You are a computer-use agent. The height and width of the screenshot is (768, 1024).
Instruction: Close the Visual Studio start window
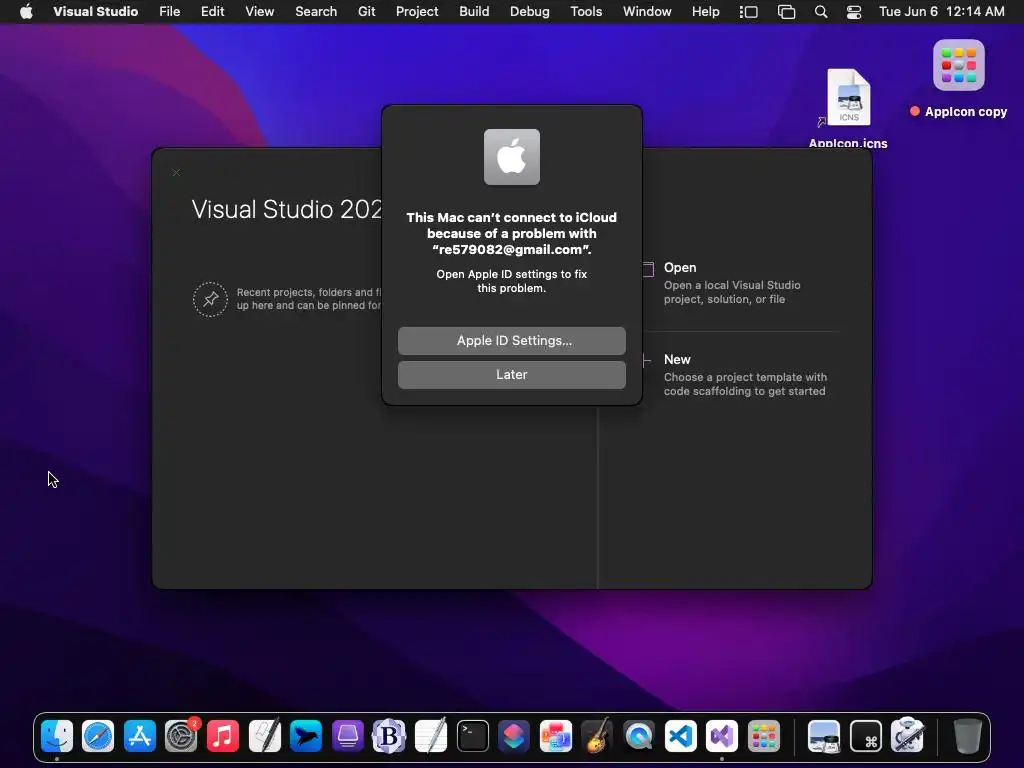pos(176,172)
